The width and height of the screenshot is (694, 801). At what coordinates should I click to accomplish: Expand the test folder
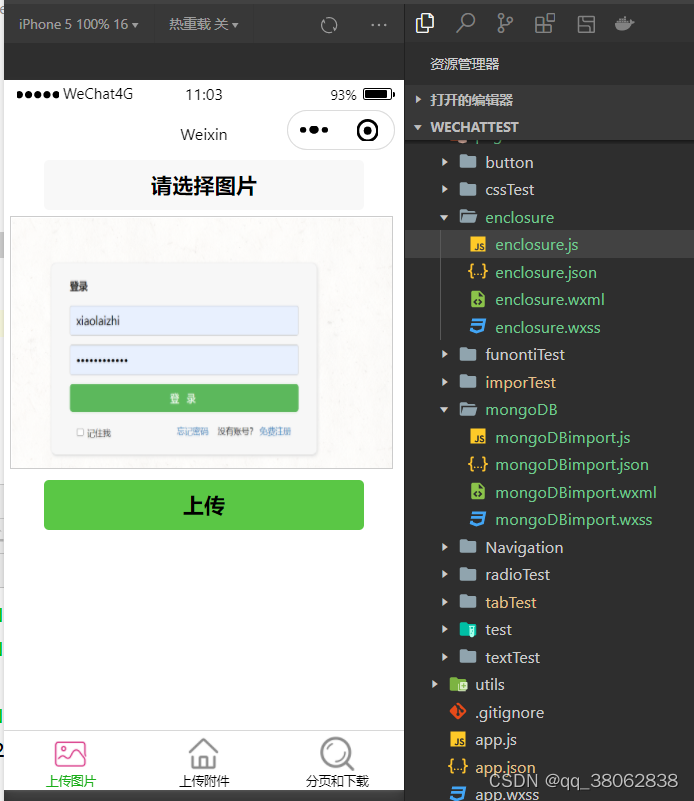tap(549, 629)
